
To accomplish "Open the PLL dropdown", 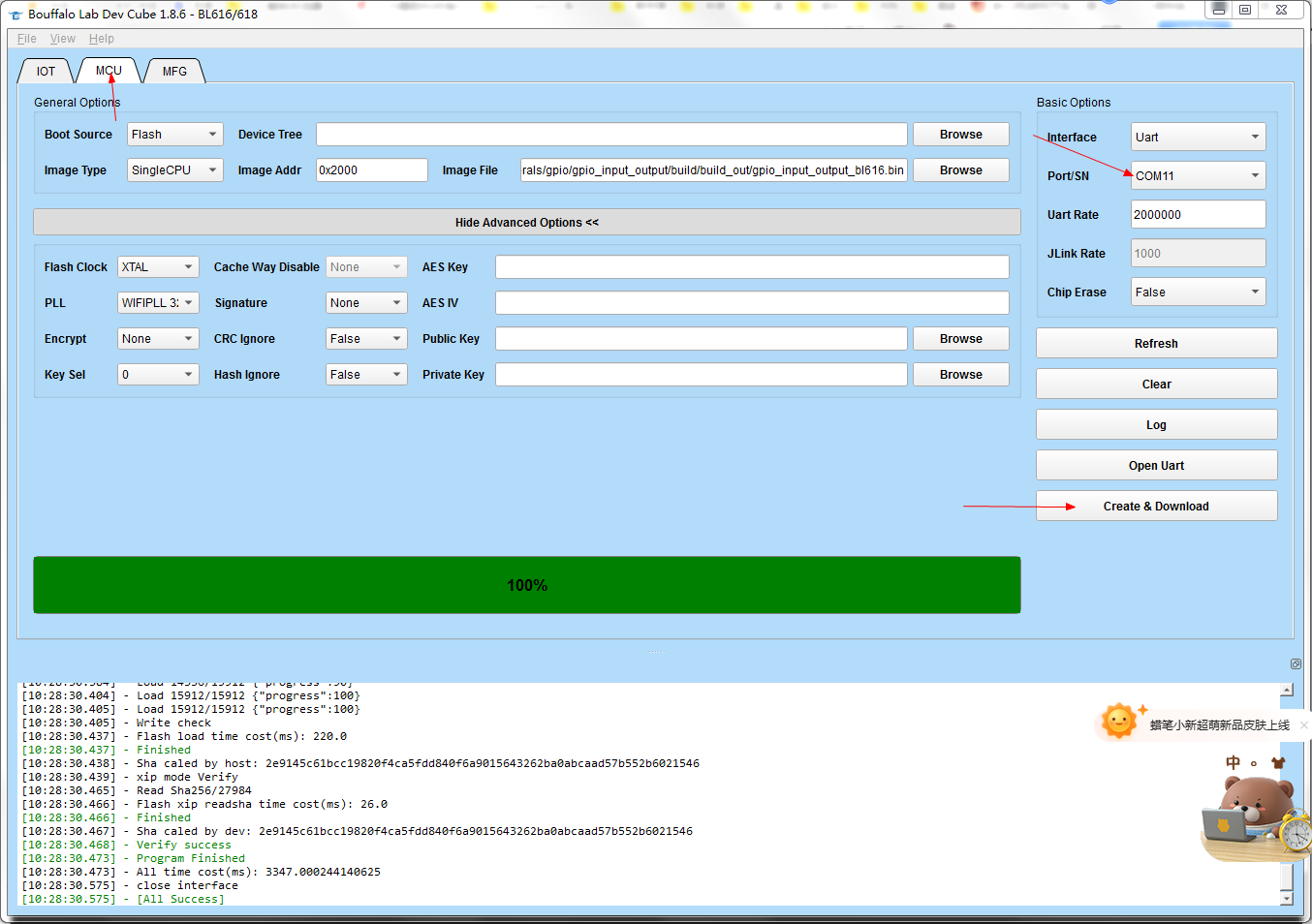I will coord(158,303).
